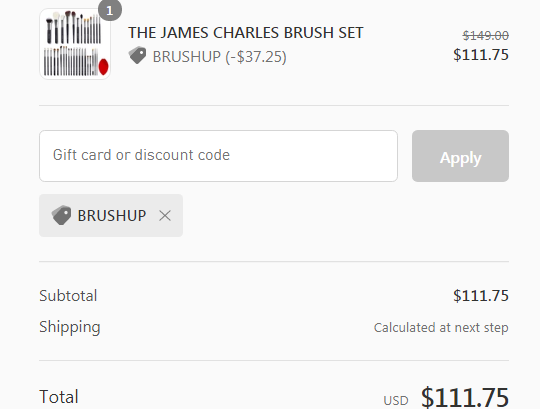The height and width of the screenshot is (409, 540).
Task: Click the red sponge in the product image
Action: click(103, 66)
